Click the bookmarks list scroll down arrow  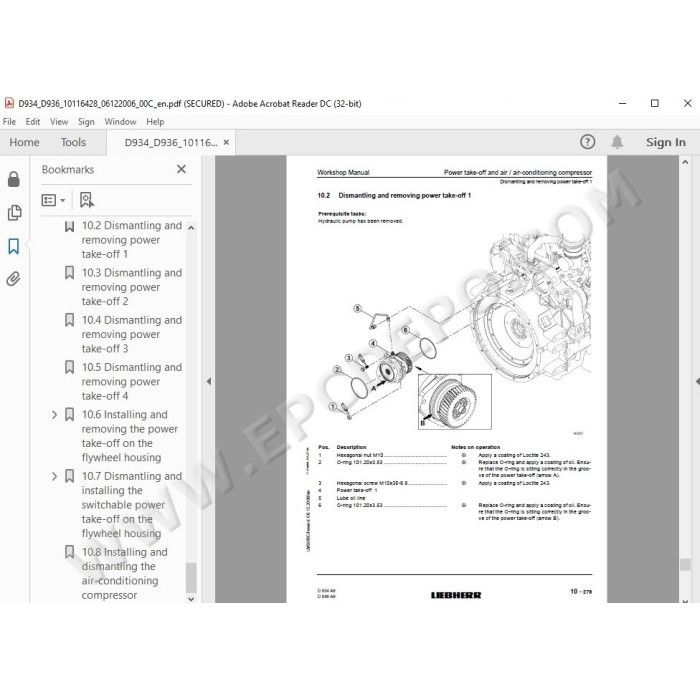[x=191, y=599]
